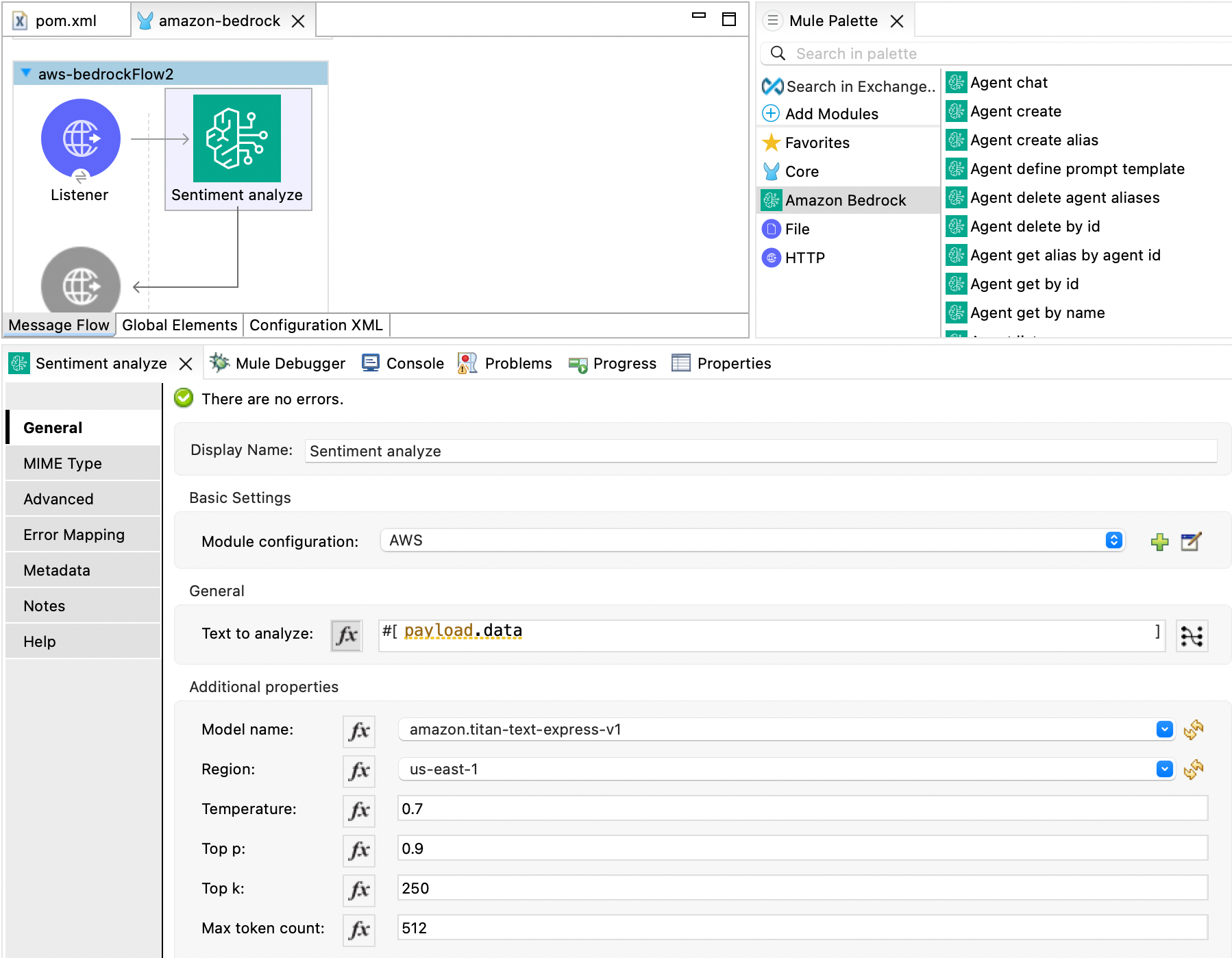This screenshot has width=1232, height=958.
Task: Close the Mule Palette view
Action: tap(896, 21)
